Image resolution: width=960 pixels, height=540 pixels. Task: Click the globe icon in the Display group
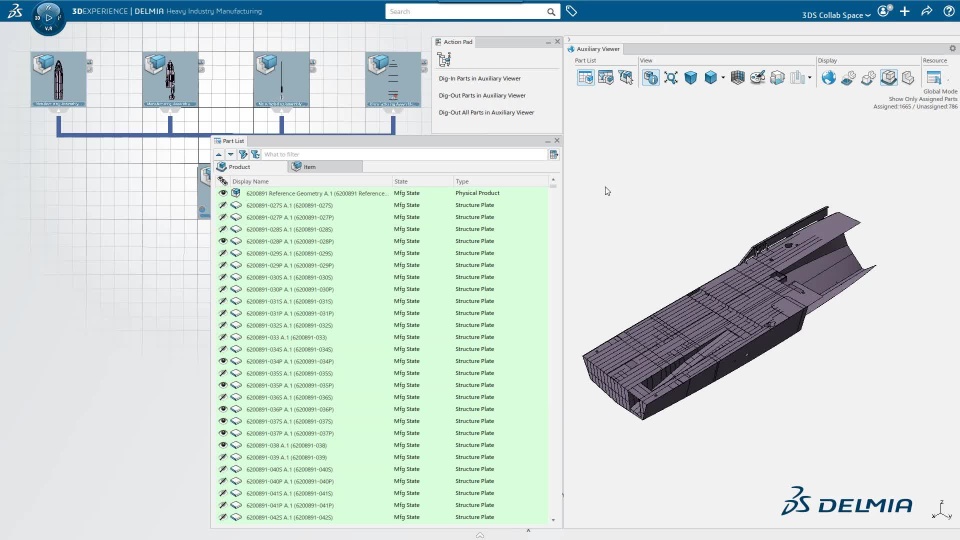pyautogui.click(x=828, y=77)
